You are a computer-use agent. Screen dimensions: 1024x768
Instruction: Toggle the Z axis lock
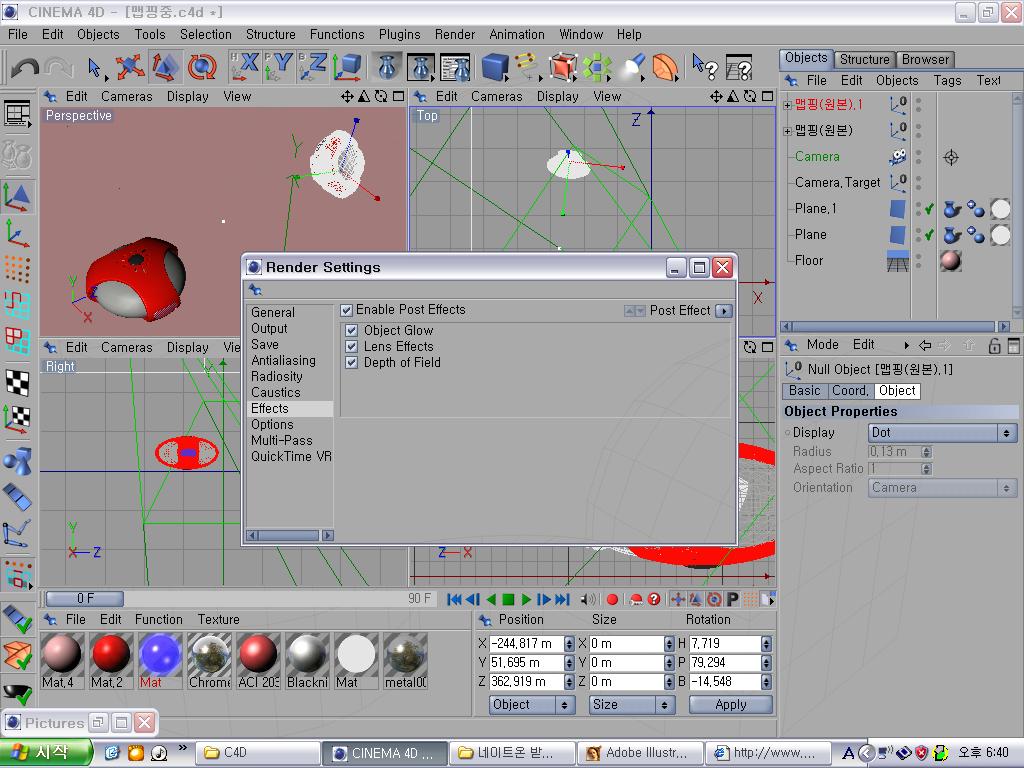click(x=313, y=67)
